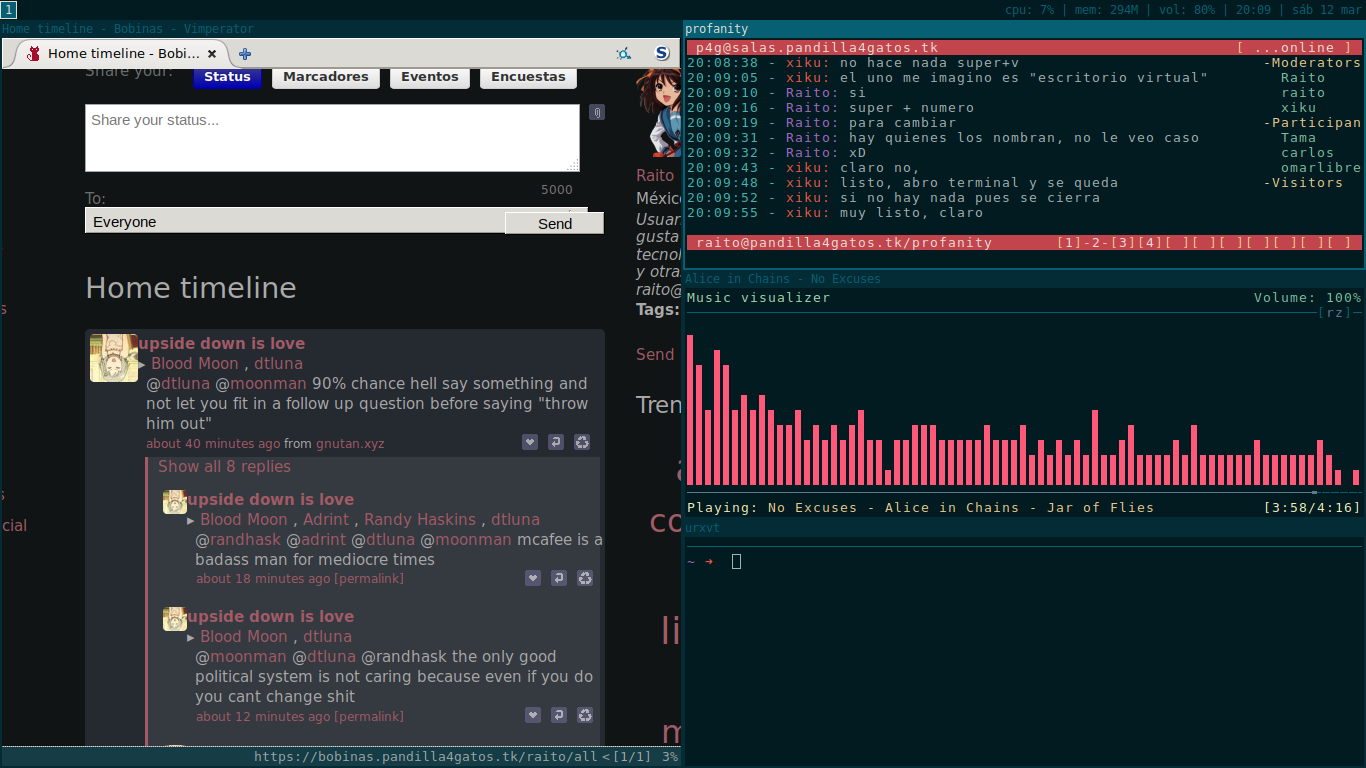Expand 'Show all 8 replies' thread
Viewport: 1366px width, 768px height.
tap(224, 466)
